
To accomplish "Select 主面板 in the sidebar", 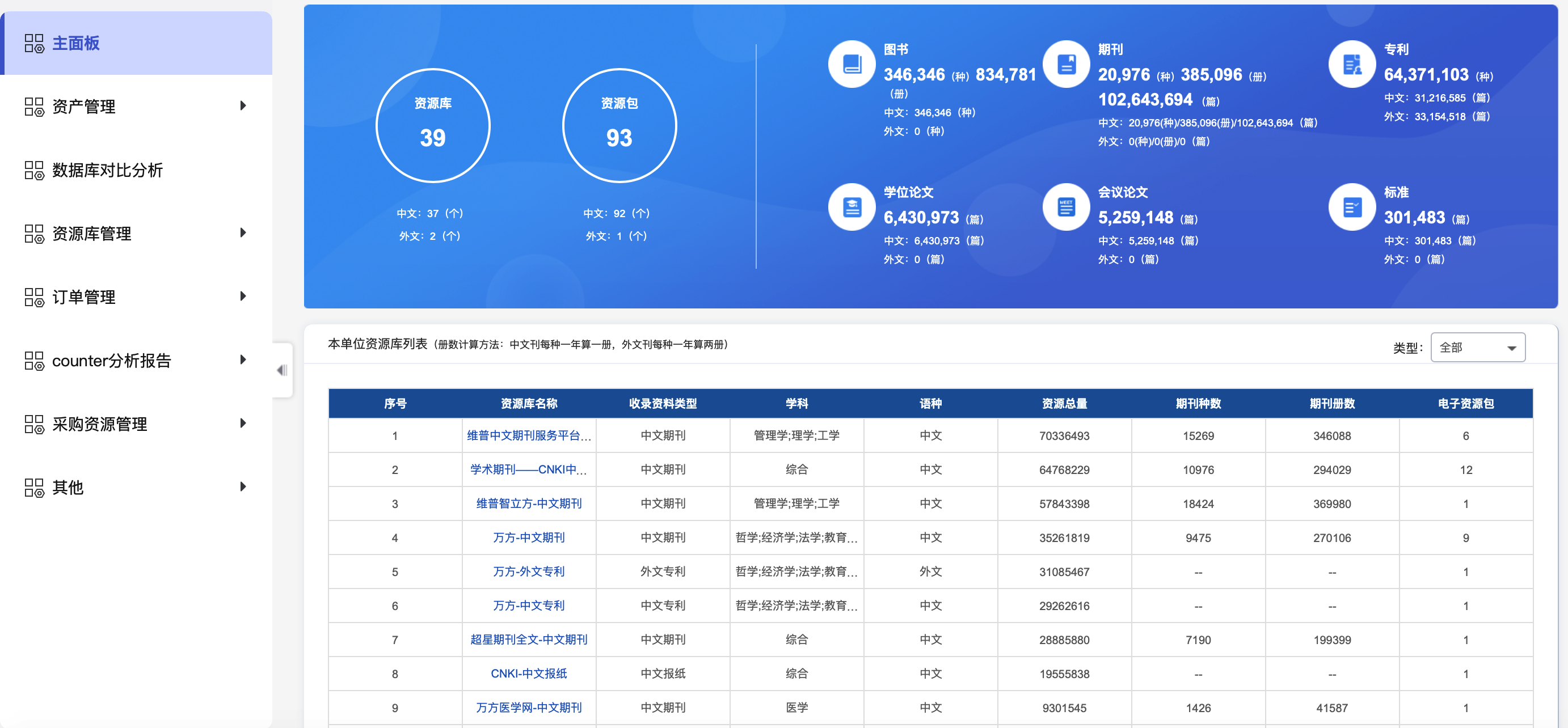I will tap(76, 43).
